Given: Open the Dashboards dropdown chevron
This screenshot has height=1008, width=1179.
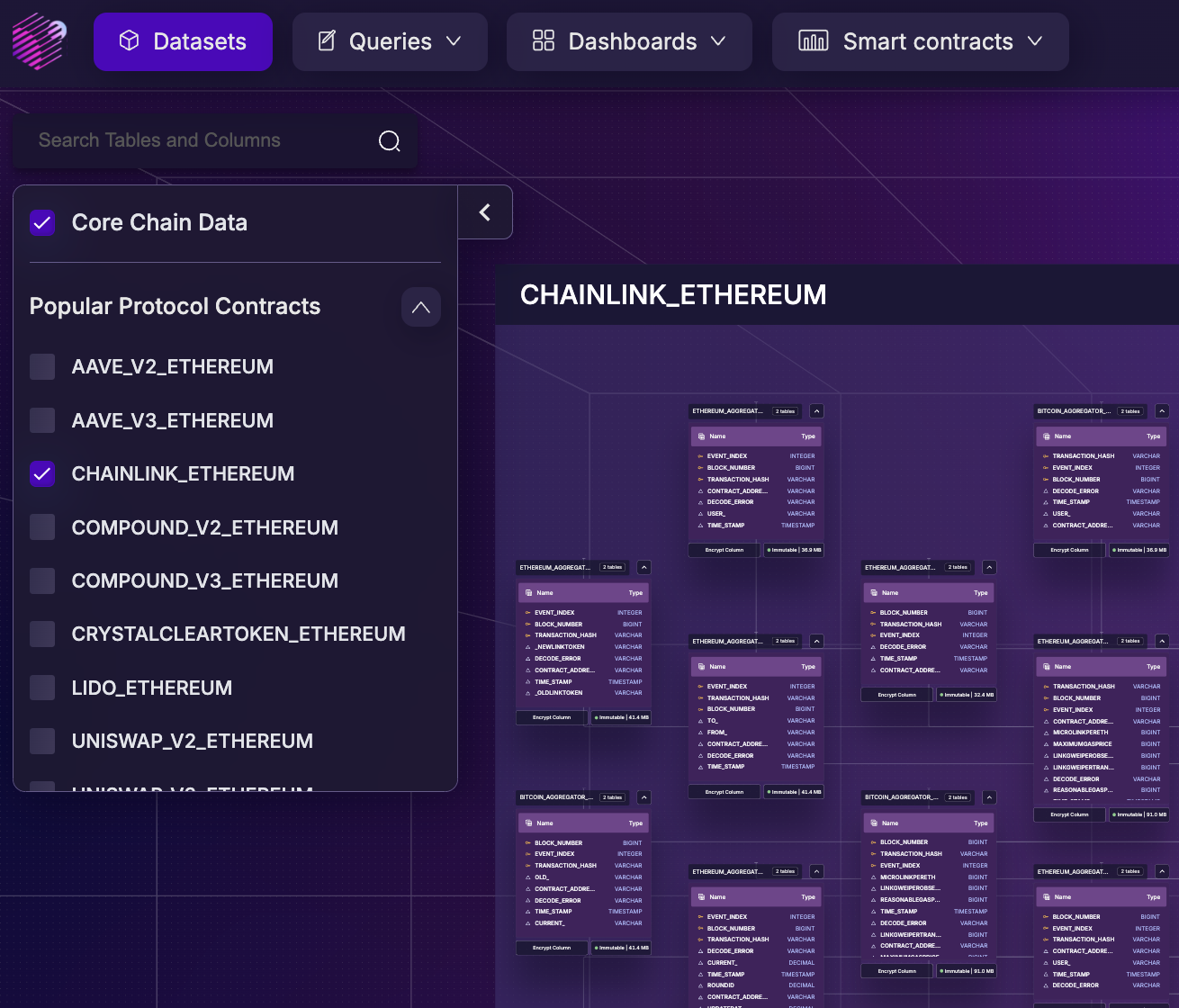Looking at the screenshot, I should [718, 41].
